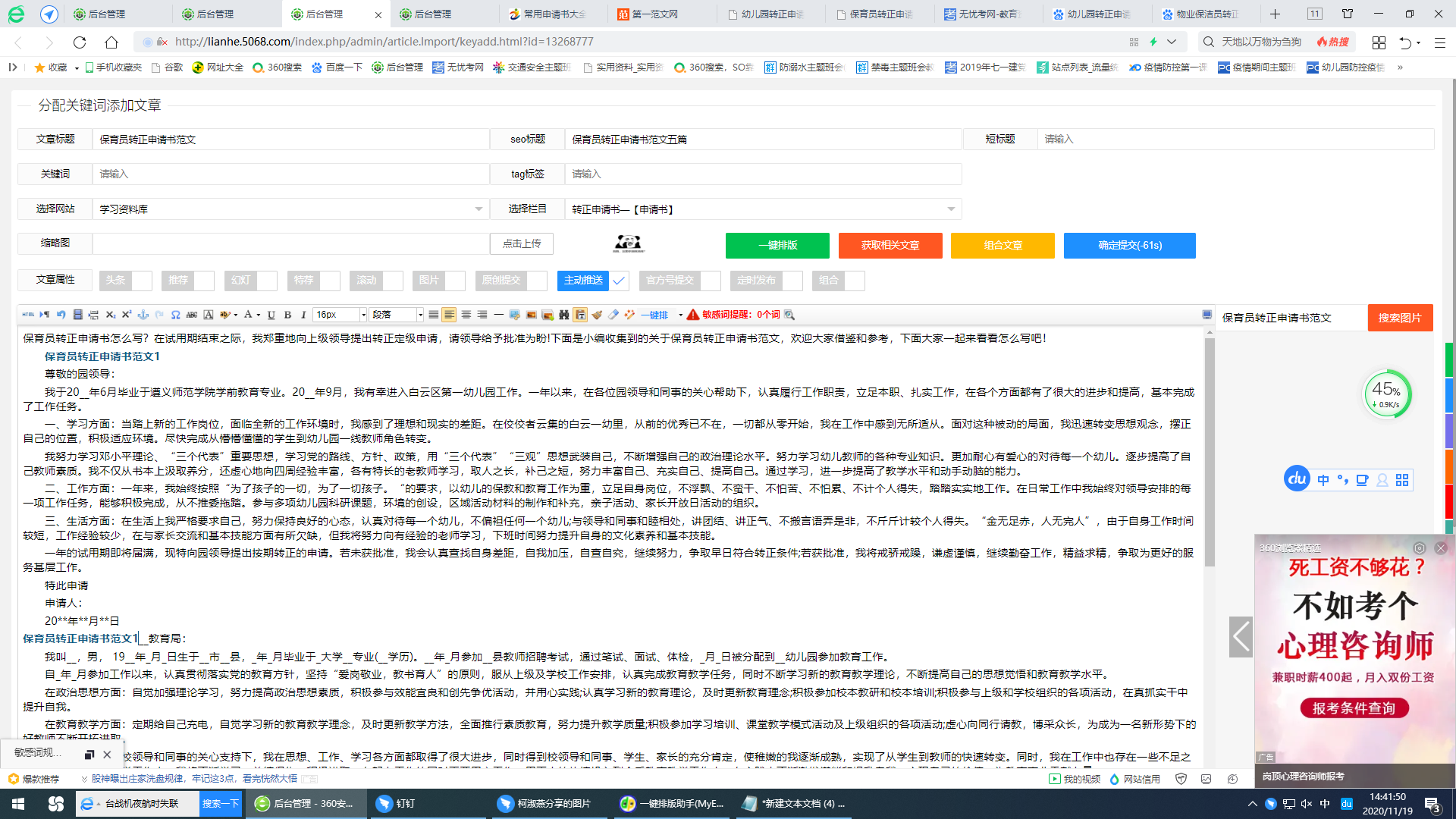Screen dimensions: 1456x819
Task: Apply underline formatting in the editor
Action: (x=270, y=315)
